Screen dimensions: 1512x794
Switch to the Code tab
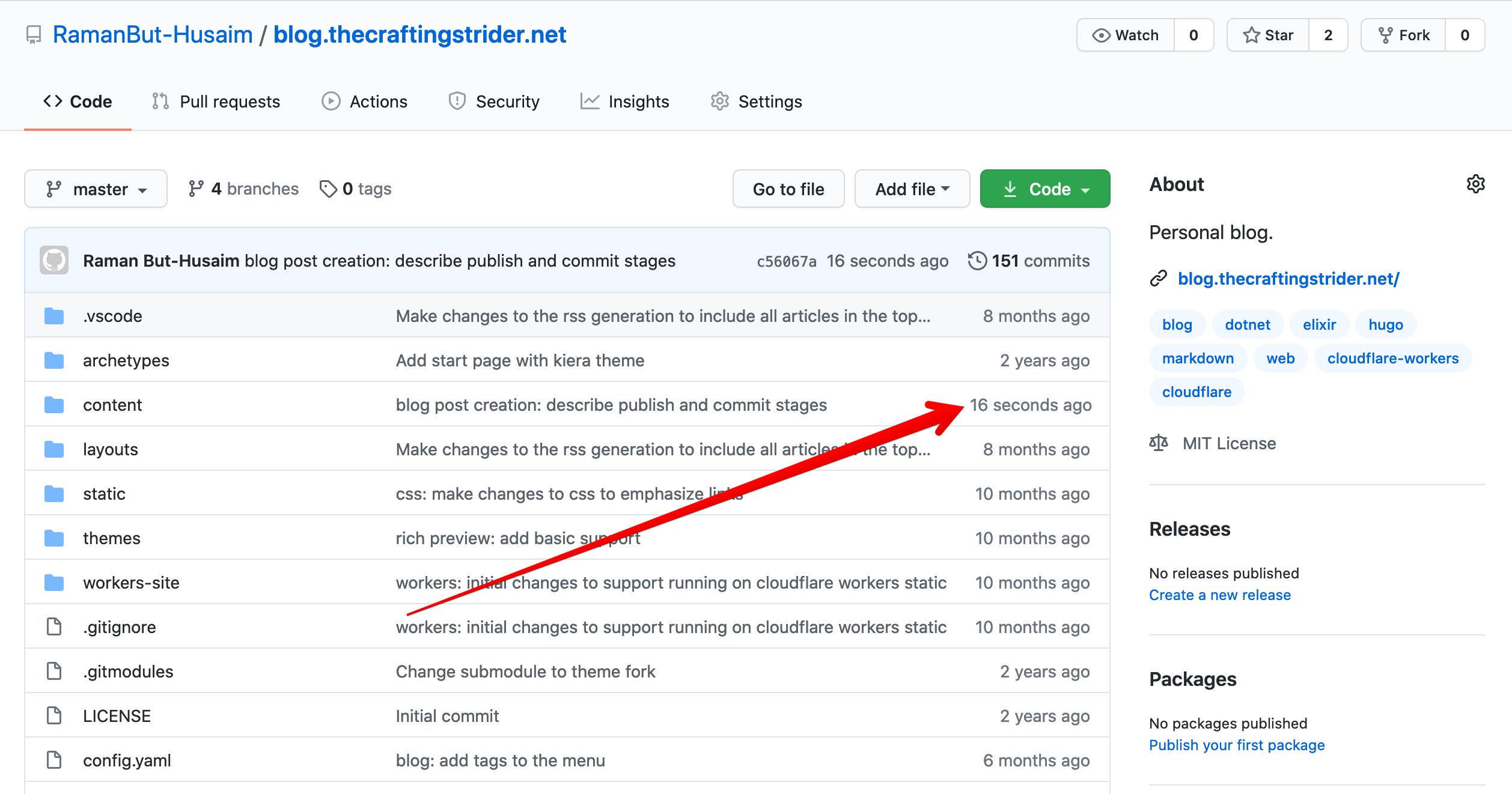[x=78, y=102]
